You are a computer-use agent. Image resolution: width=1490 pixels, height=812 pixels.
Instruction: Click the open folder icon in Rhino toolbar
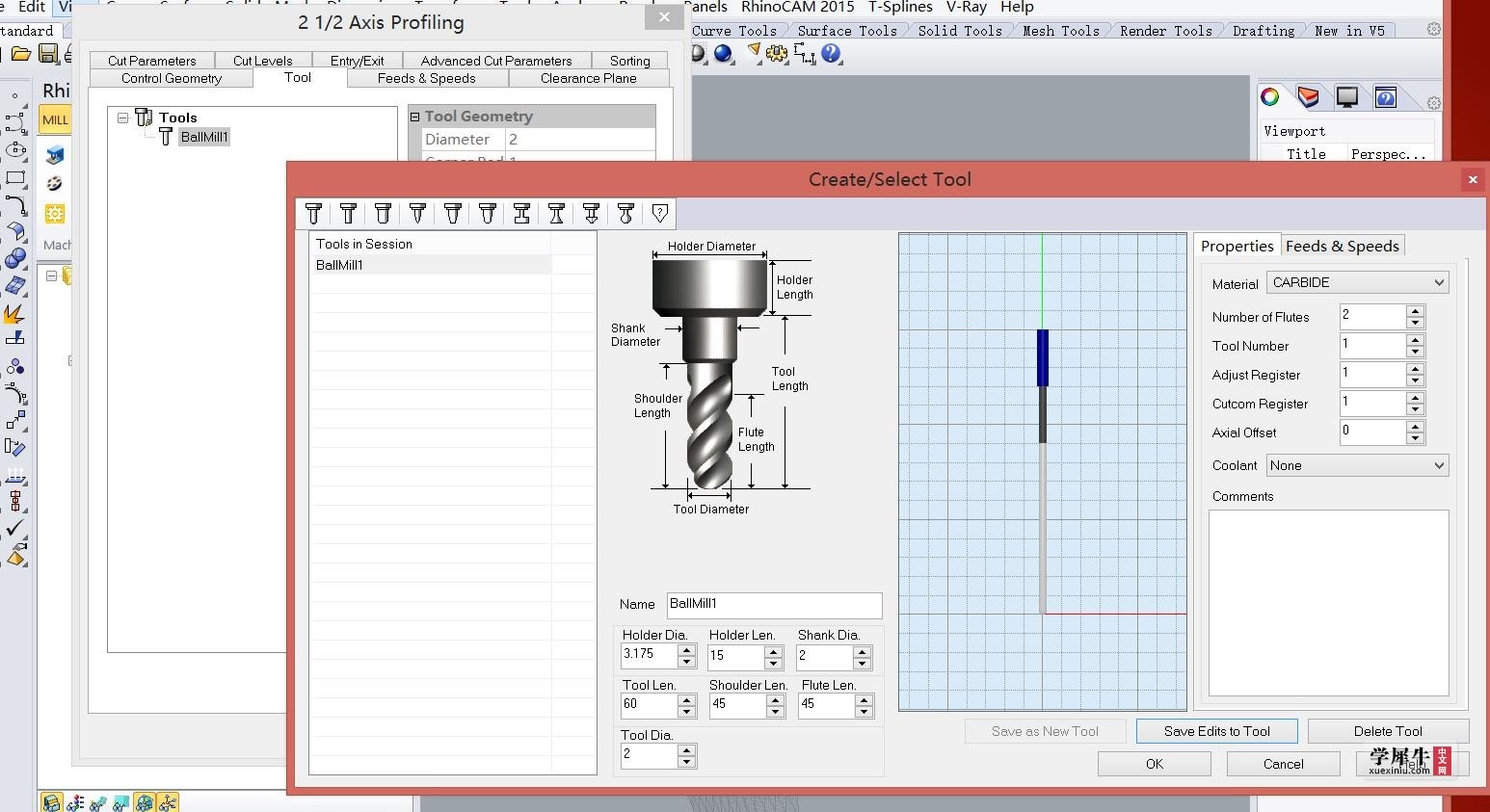20,54
